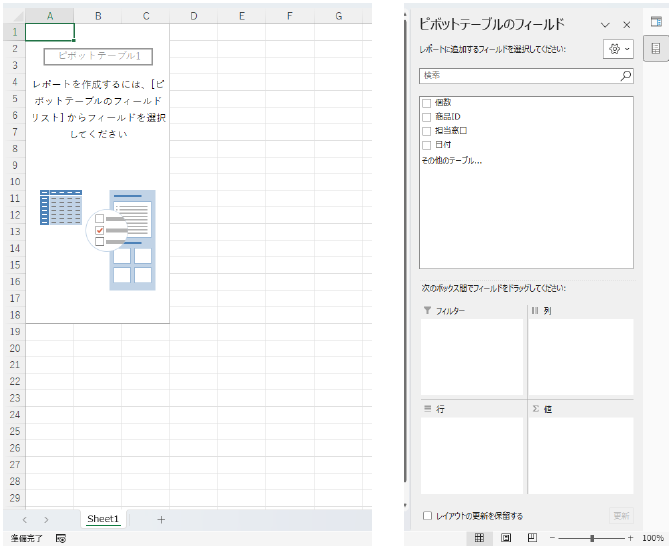The image size is (672, 548).
Task: Click the accessibility macro icon beside 準備完了
Action: 61,538
